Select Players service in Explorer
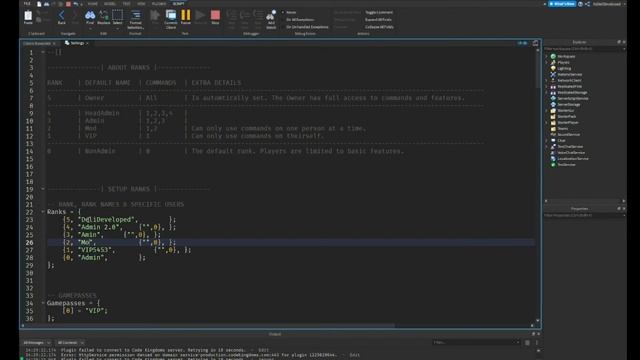The image size is (640, 360). (x=563, y=62)
